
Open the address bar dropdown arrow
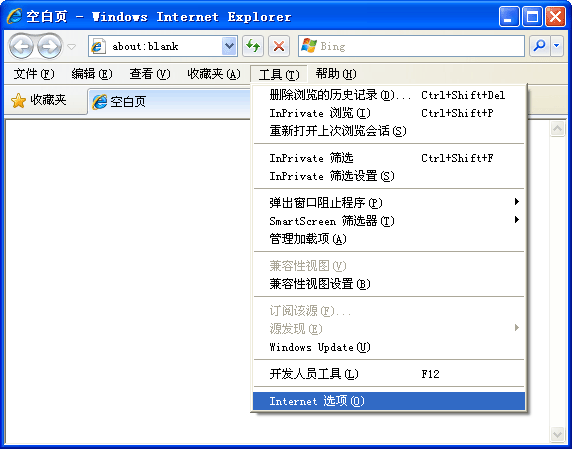coord(229,46)
